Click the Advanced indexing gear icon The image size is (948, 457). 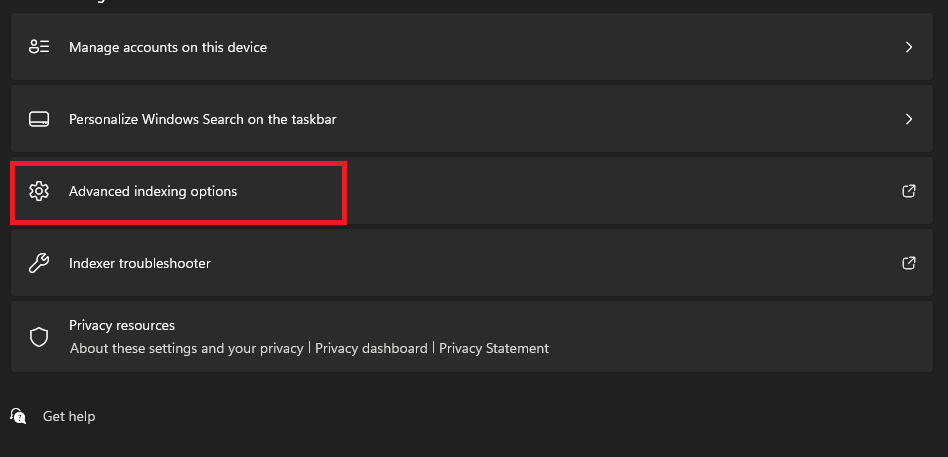(x=39, y=191)
